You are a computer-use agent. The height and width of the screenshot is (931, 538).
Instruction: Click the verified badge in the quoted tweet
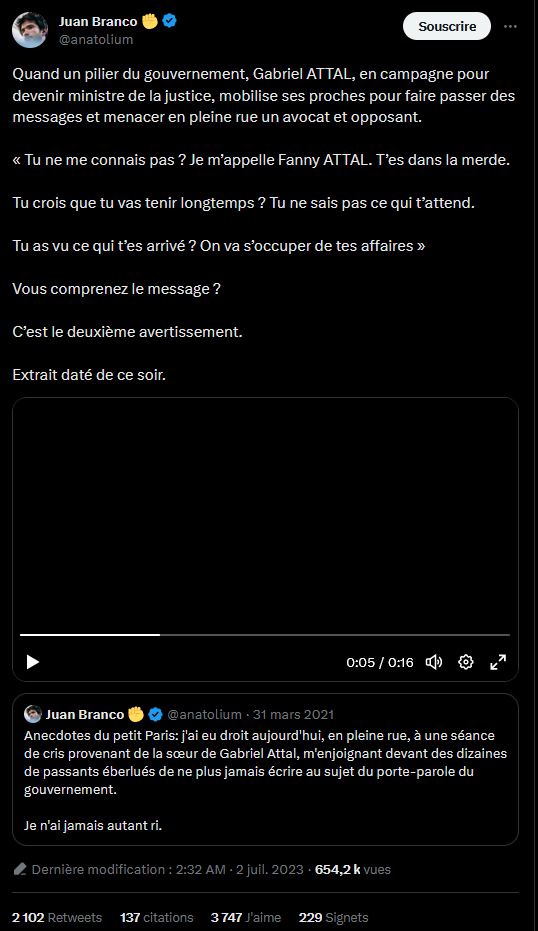156,714
